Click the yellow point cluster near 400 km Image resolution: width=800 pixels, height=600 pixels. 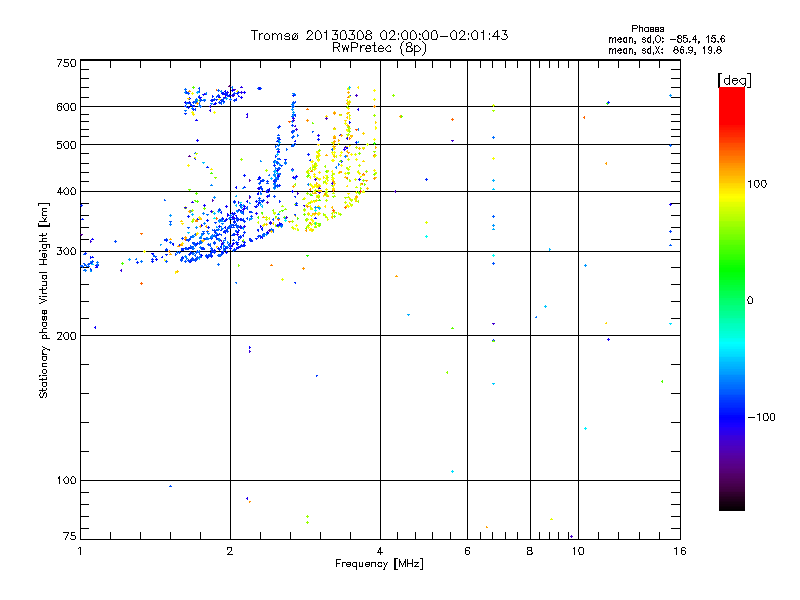[327, 189]
